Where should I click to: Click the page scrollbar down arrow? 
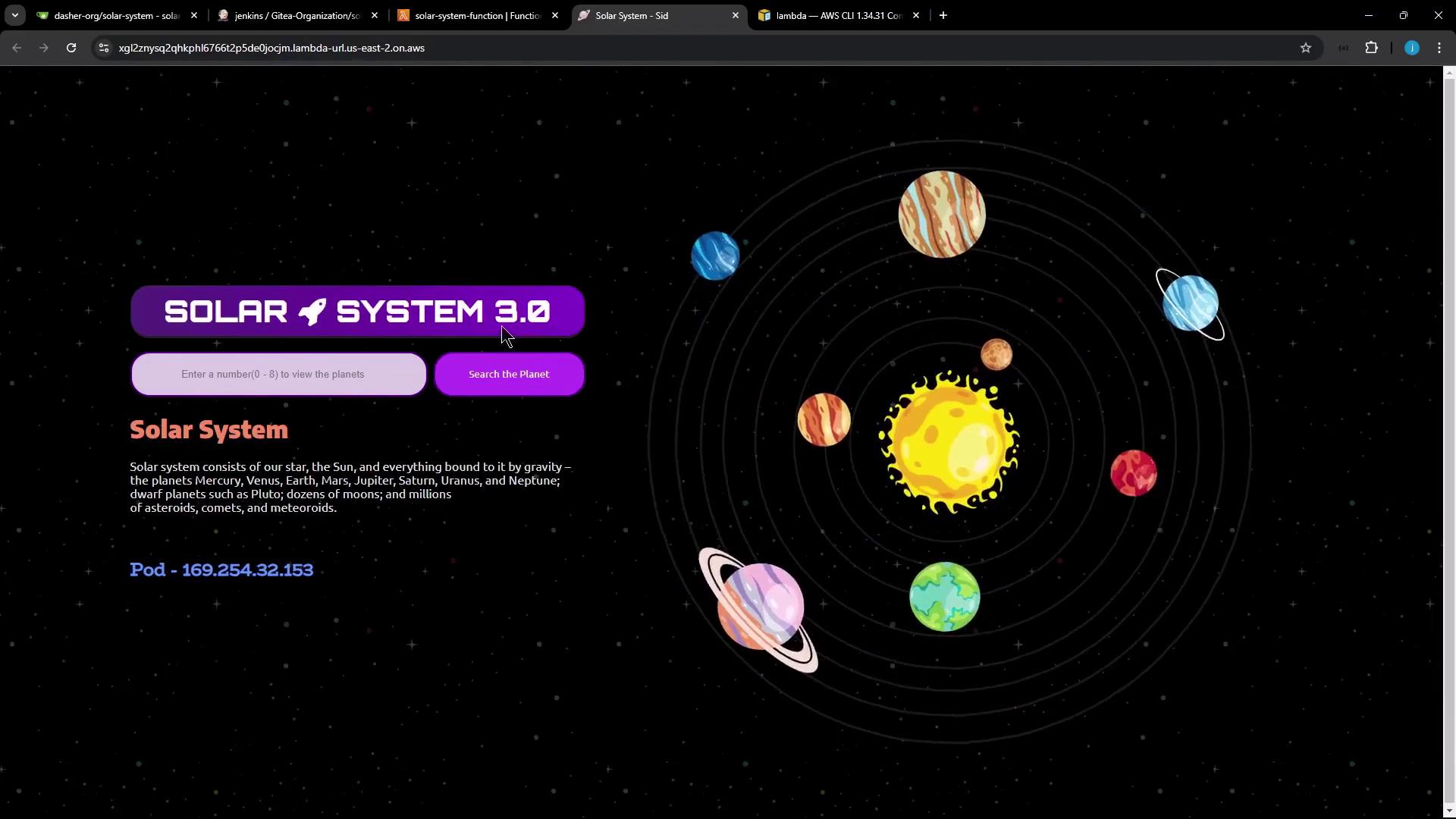click(x=1449, y=811)
